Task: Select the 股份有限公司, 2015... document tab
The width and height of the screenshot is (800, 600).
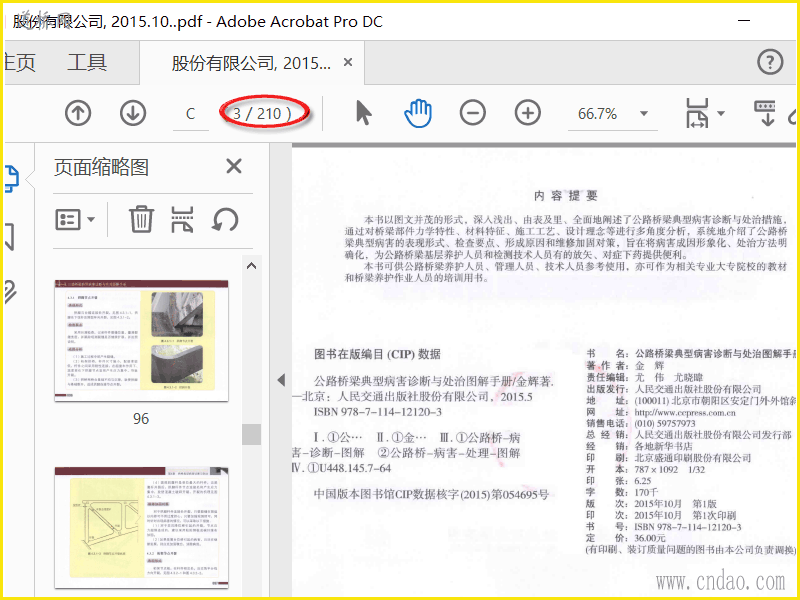Action: tap(251, 63)
